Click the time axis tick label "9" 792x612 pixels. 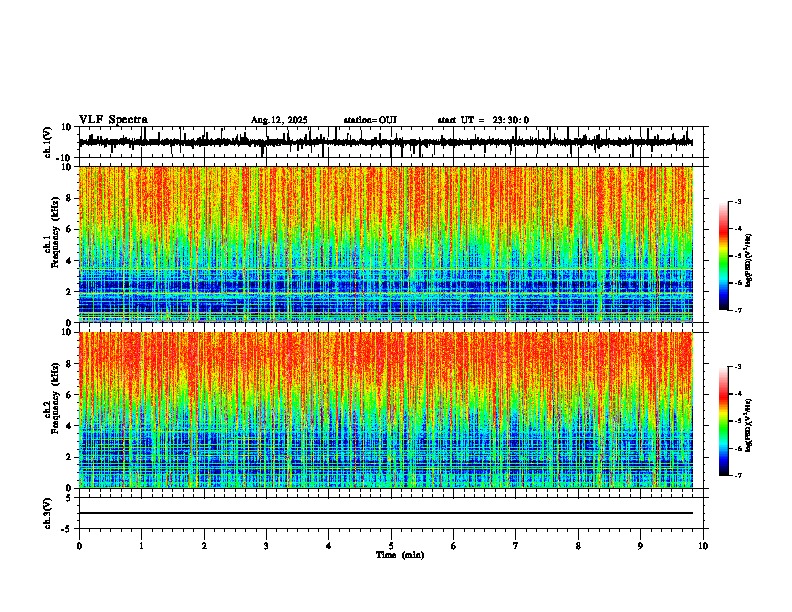[640, 546]
